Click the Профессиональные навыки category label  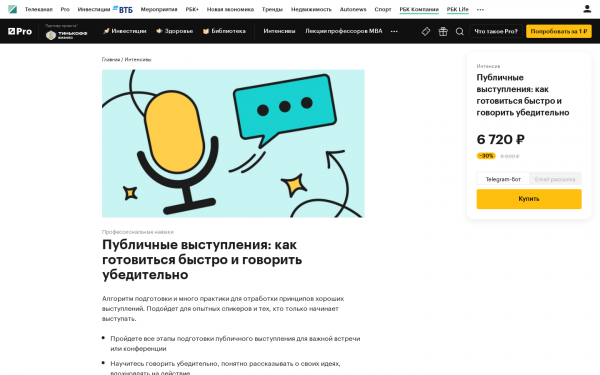tap(138, 232)
